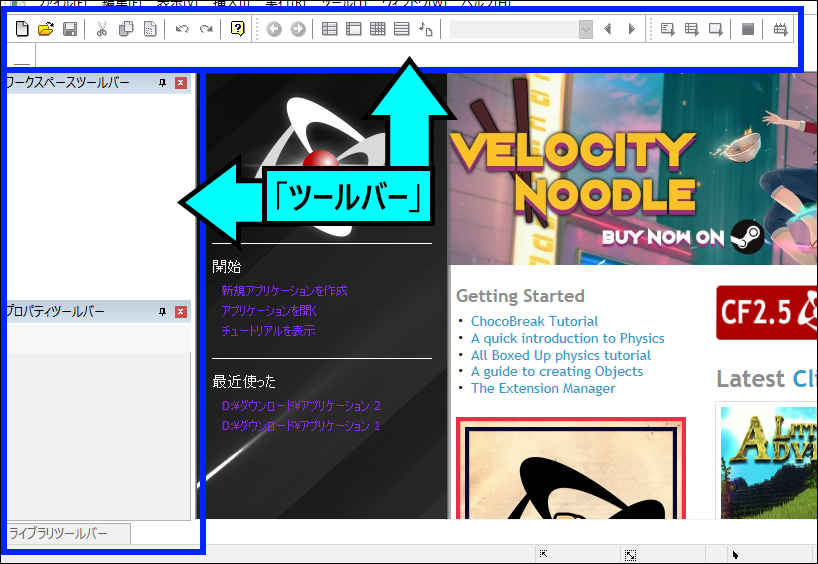Click the Copy icon
Viewport: 818px width, 564px height.
click(x=126, y=29)
